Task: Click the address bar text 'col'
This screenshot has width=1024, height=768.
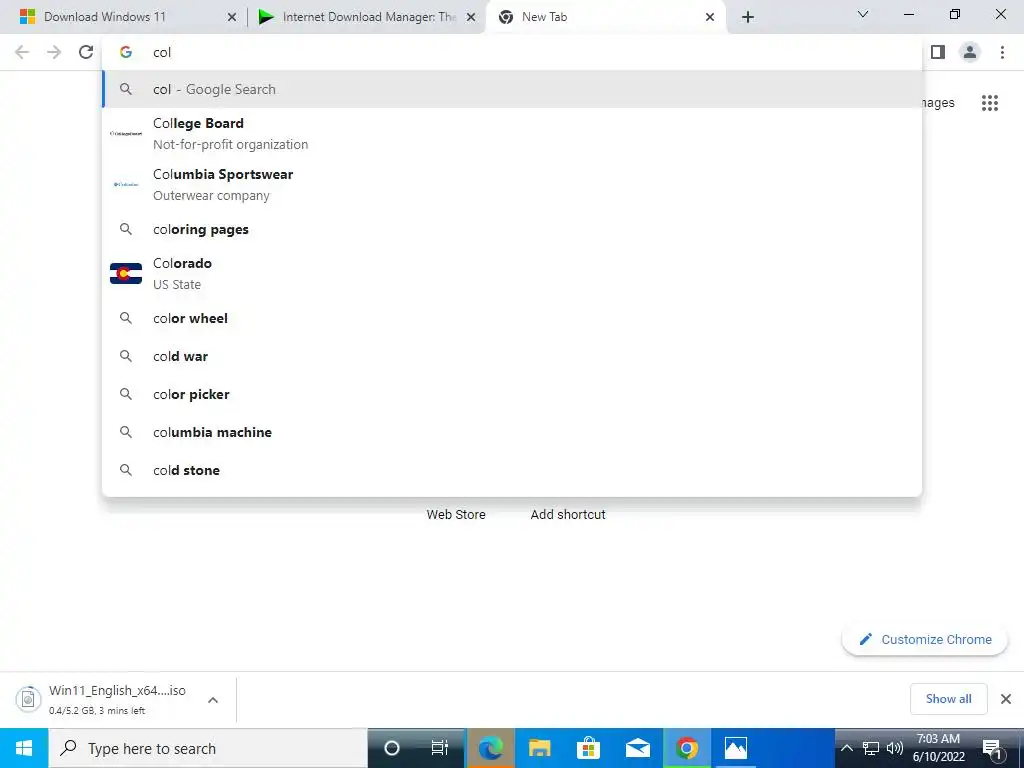Action: click(162, 52)
